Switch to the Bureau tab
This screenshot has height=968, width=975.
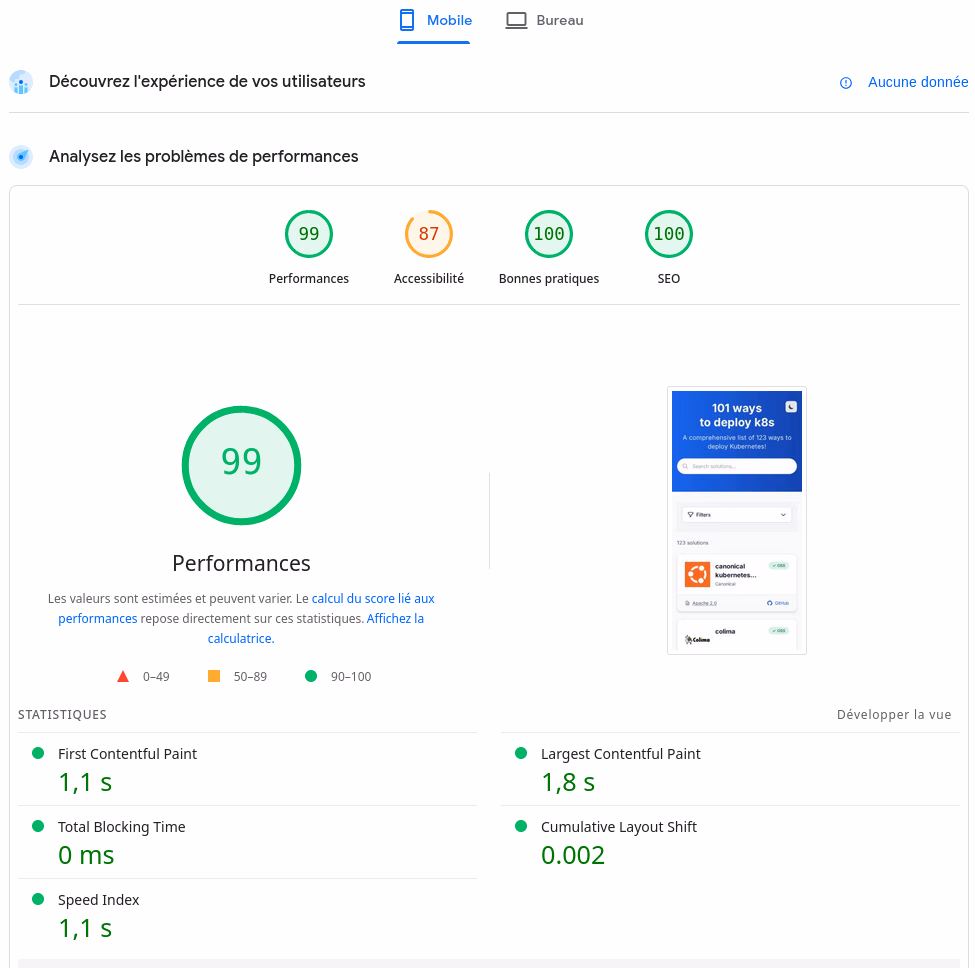[544, 19]
